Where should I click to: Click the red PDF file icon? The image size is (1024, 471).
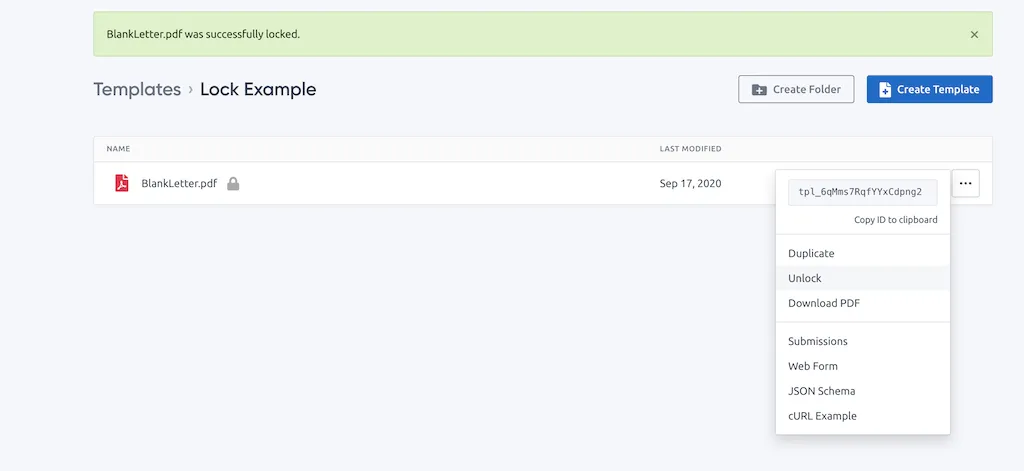click(x=122, y=183)
